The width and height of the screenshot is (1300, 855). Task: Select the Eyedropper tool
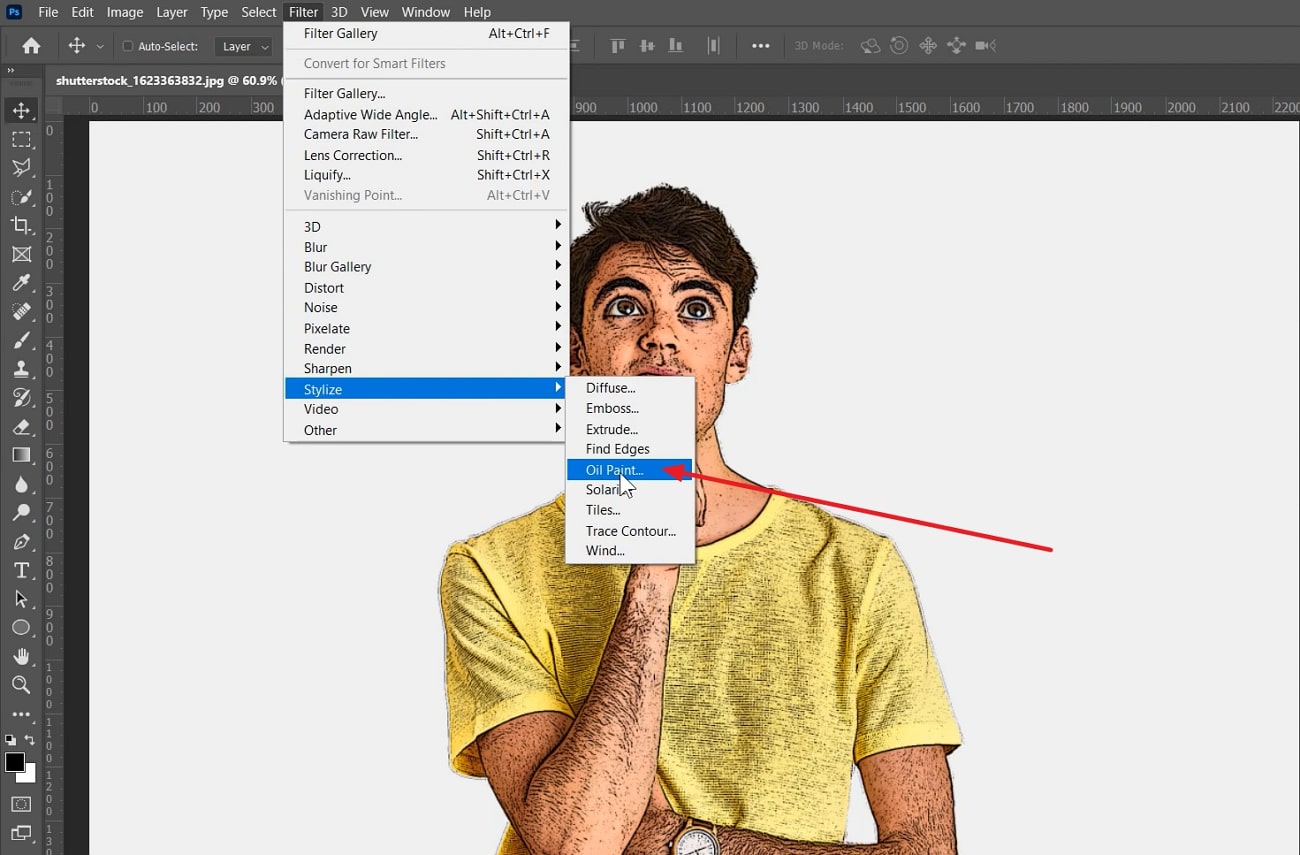(21, 283)
